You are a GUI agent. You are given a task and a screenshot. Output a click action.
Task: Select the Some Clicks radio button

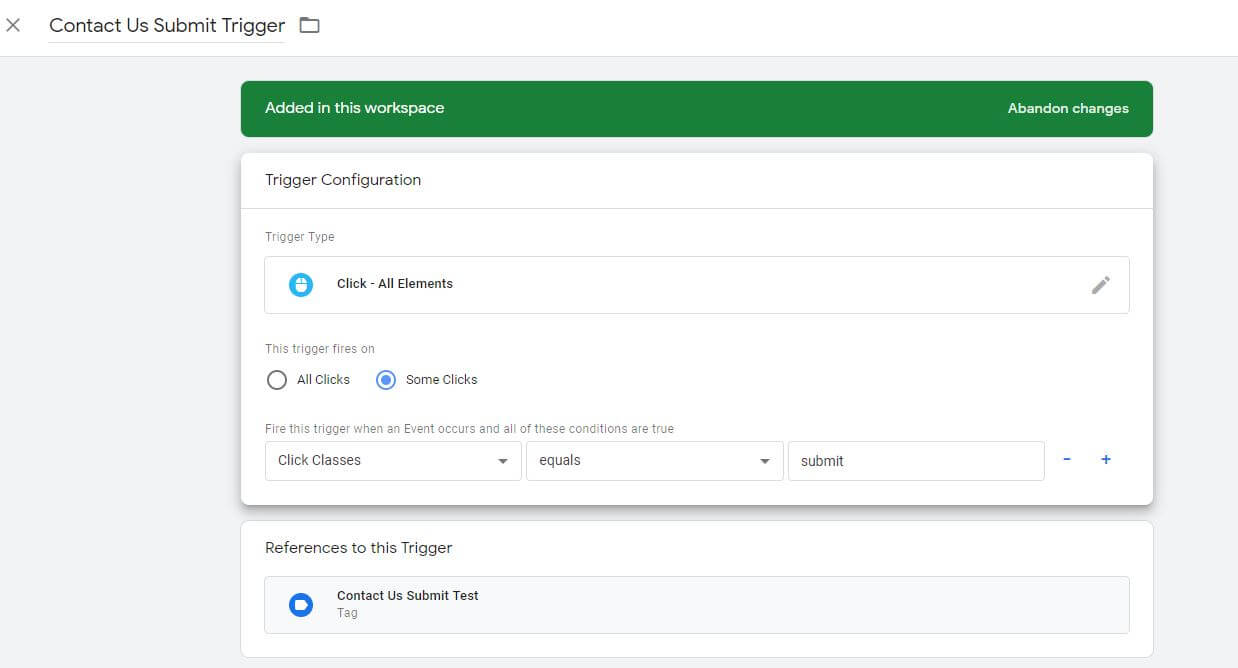(x=386, y=380)
